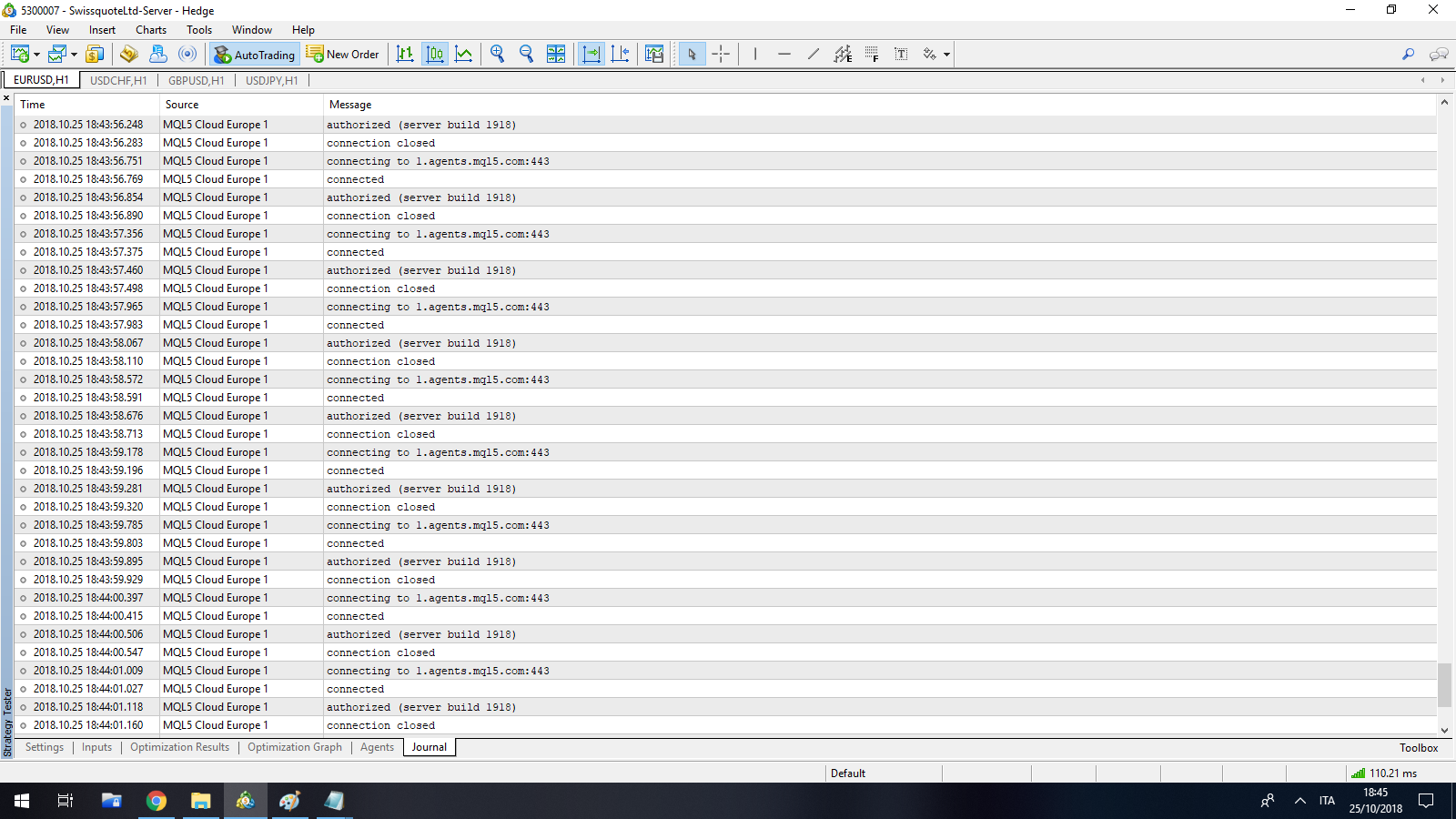This screenshot has height=819, width=1456.
Task: Show hidden system tray icons chevron
Action: coord(1300,801)
